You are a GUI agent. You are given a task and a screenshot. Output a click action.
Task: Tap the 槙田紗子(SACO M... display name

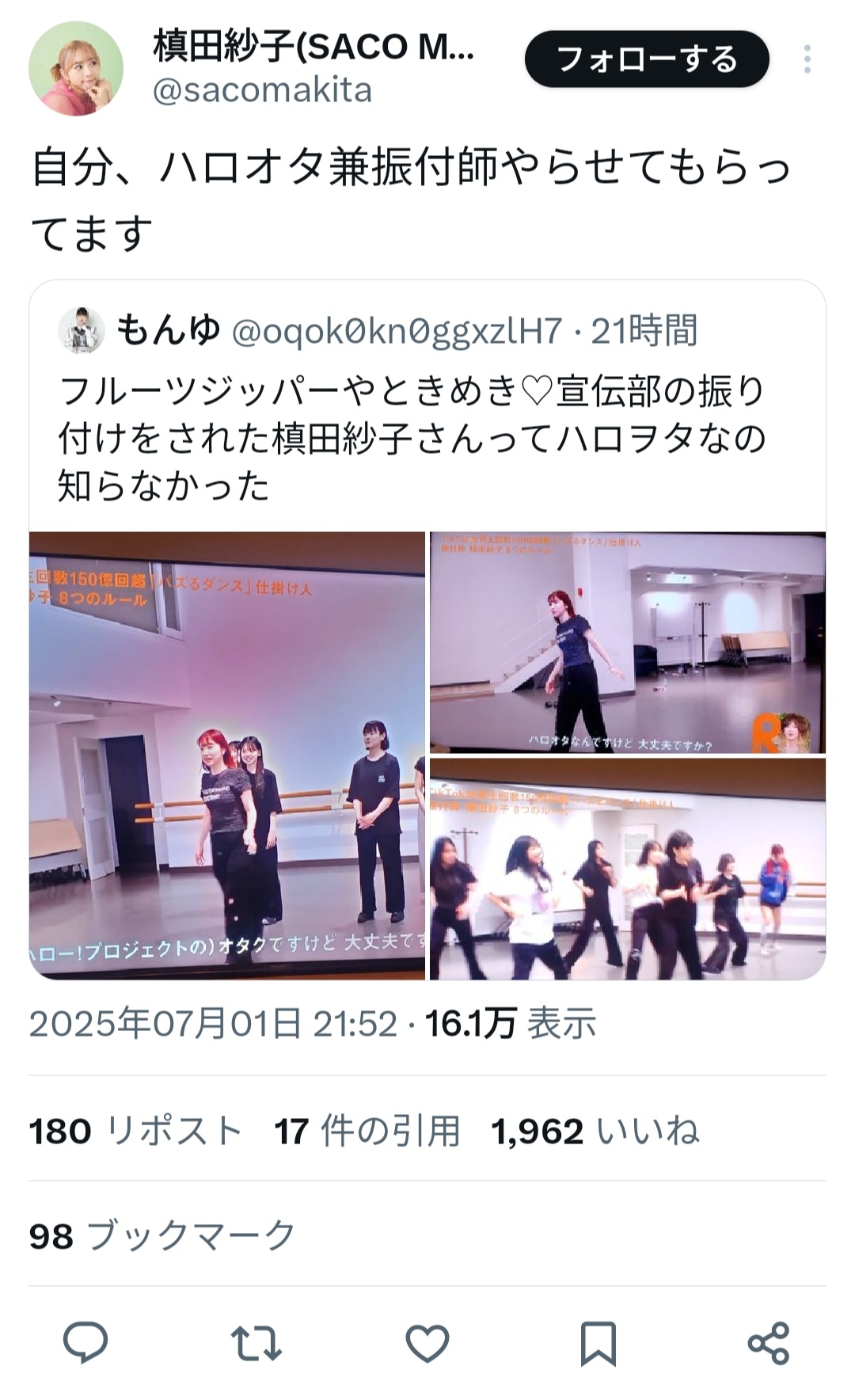[x=313, y=47]
